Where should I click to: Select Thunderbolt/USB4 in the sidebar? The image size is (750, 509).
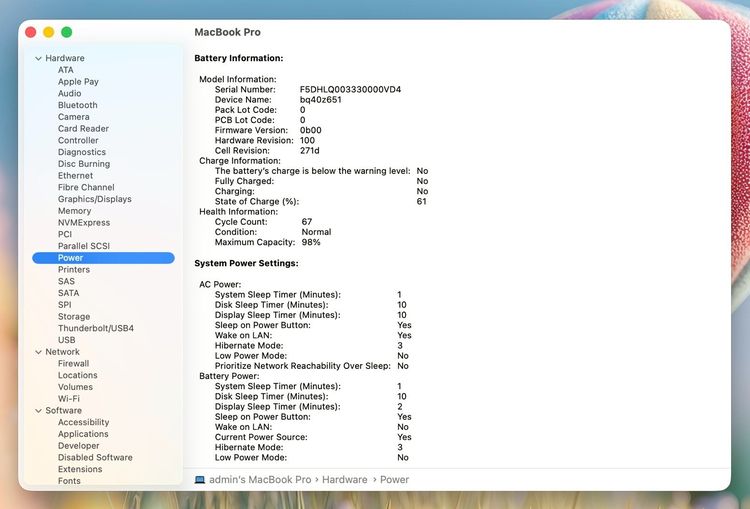[96, 328]
